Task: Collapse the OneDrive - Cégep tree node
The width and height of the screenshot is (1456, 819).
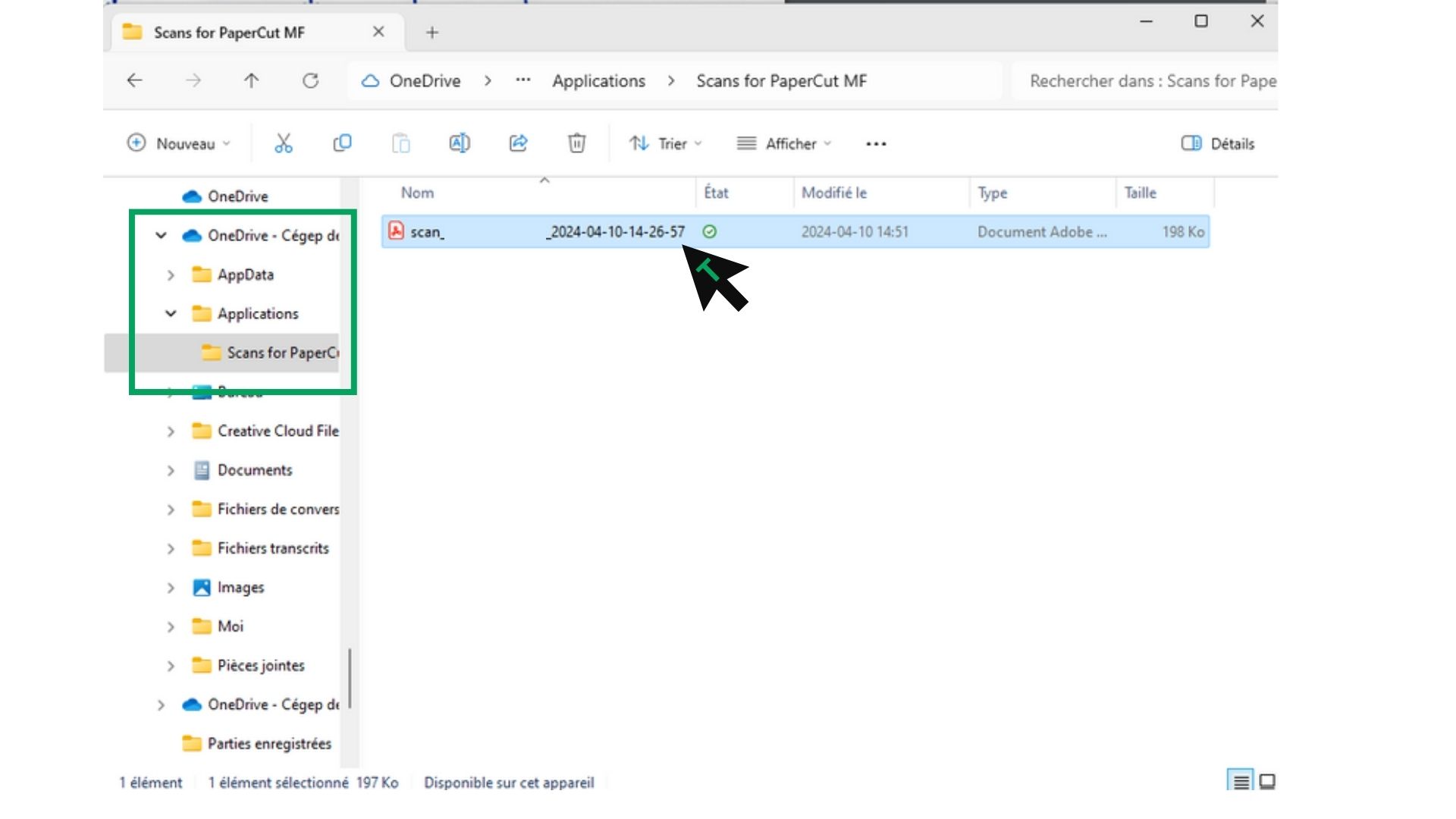Action: click(x=161, y=235)
